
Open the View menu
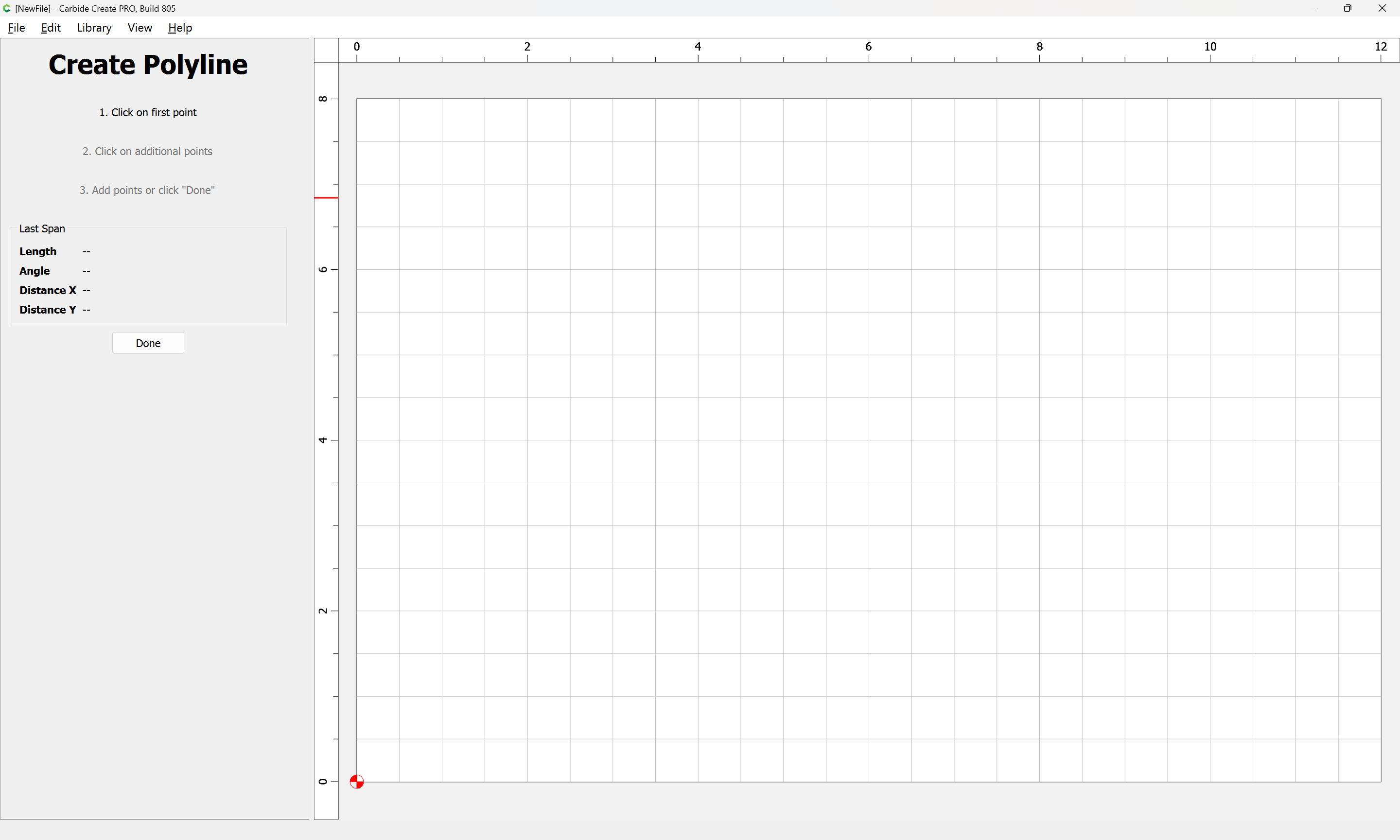point(140,28)
